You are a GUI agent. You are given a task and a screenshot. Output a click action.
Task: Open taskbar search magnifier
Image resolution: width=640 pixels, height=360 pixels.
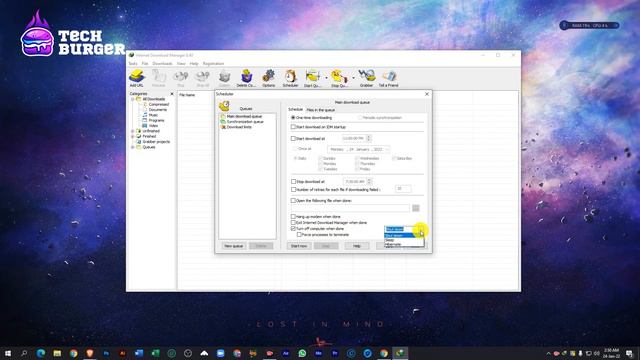pyautogui.click(x=24, y=353)
